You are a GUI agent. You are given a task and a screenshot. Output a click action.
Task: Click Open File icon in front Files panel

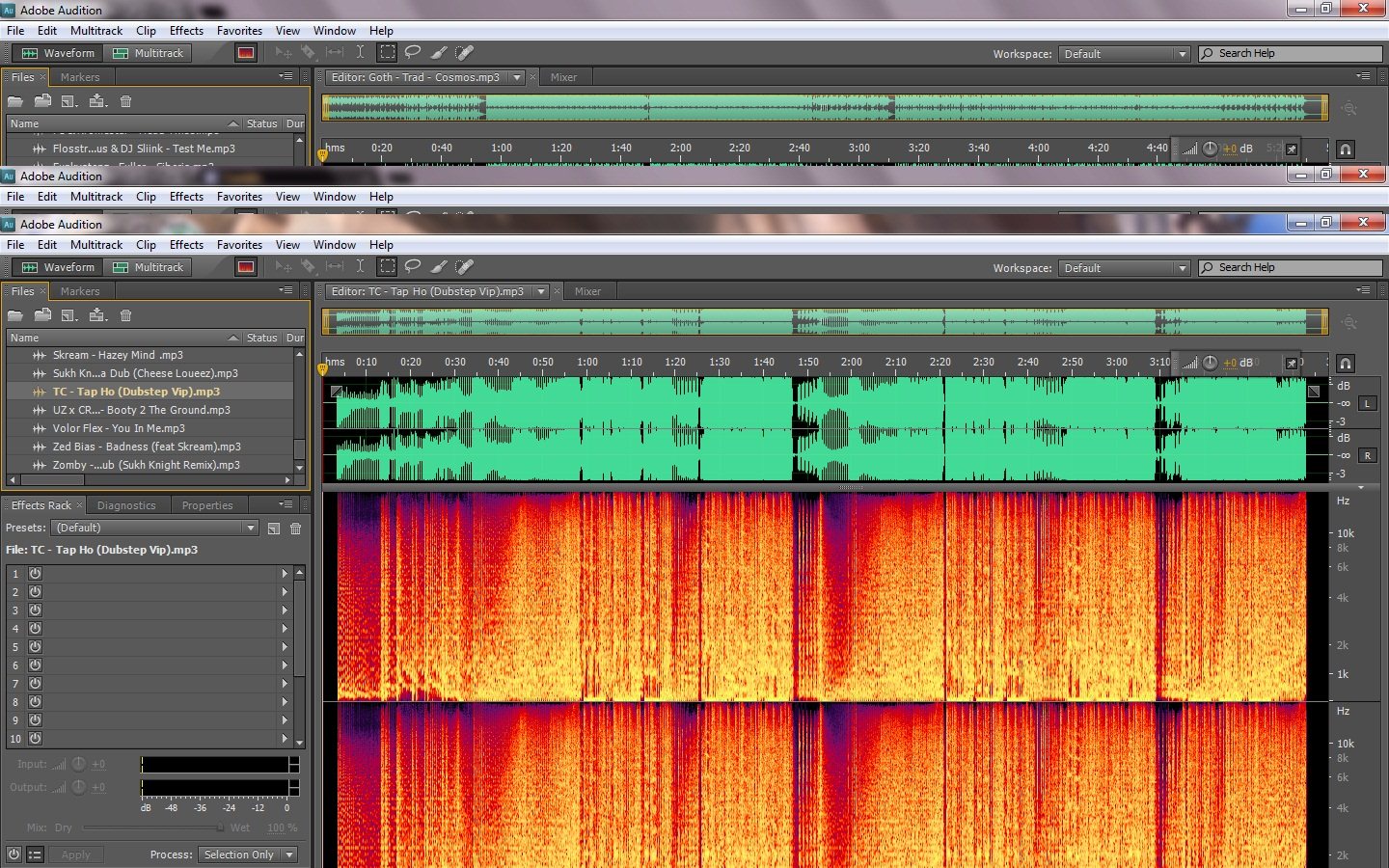click(x=14, y=315)
